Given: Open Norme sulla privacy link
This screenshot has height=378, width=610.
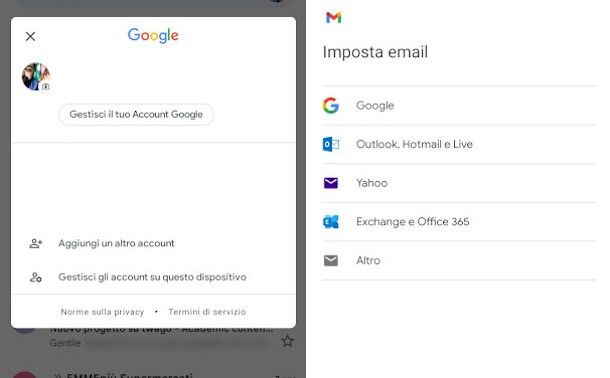Looking at the screenshot, I should (x=102, y=312).
